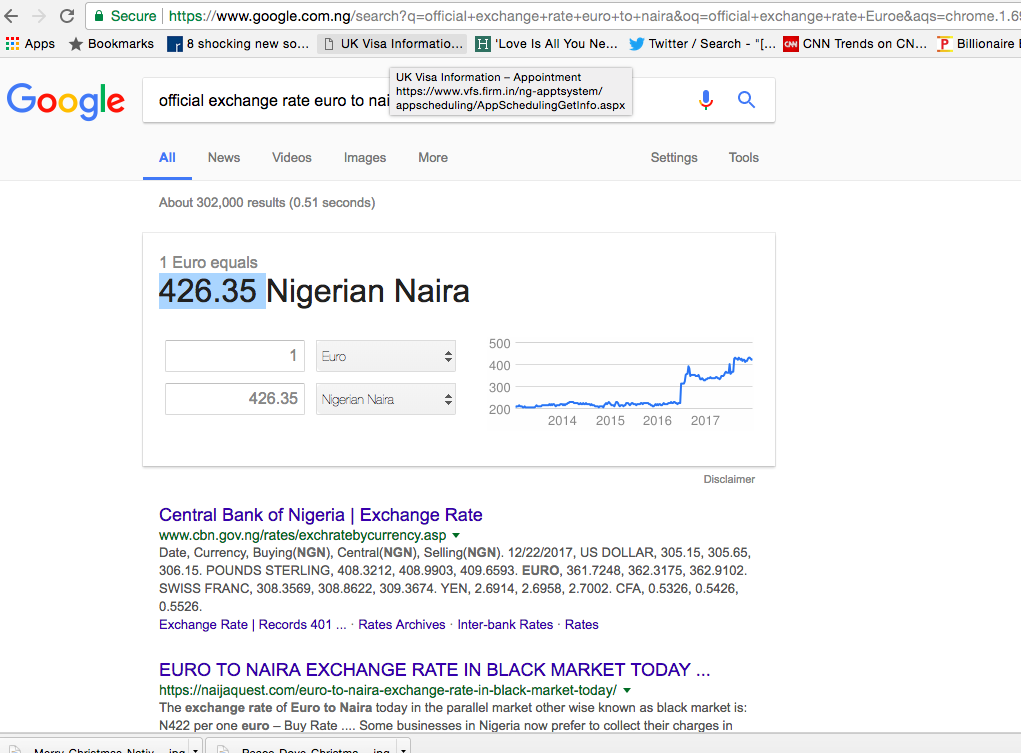
Task: Open the Apps grid shortcut in bookmarks bar
Action: (x=30, y=44)
